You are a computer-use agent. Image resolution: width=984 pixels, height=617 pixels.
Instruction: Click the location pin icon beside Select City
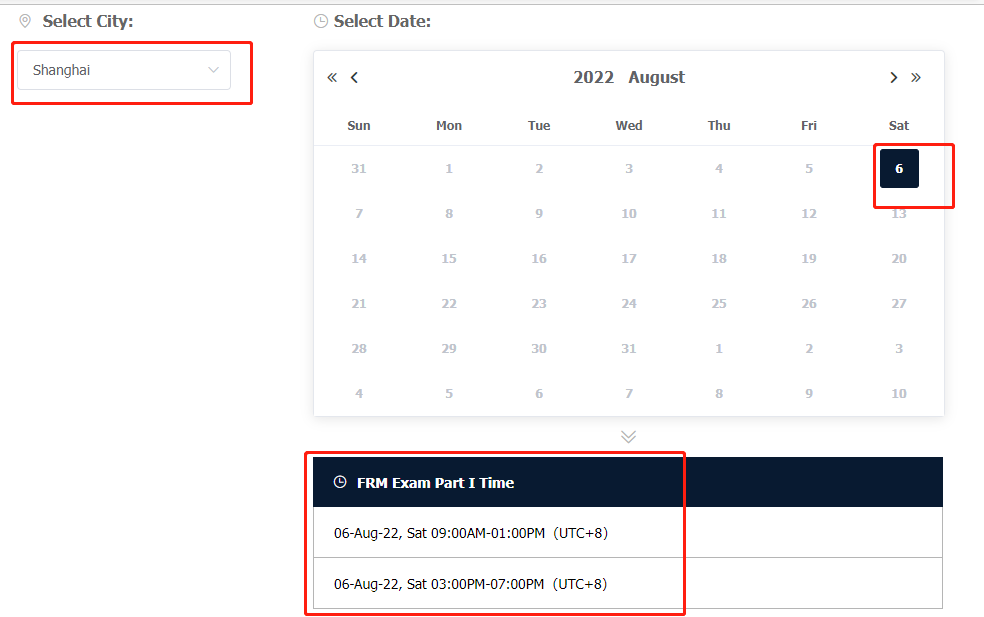coord(25,21)
